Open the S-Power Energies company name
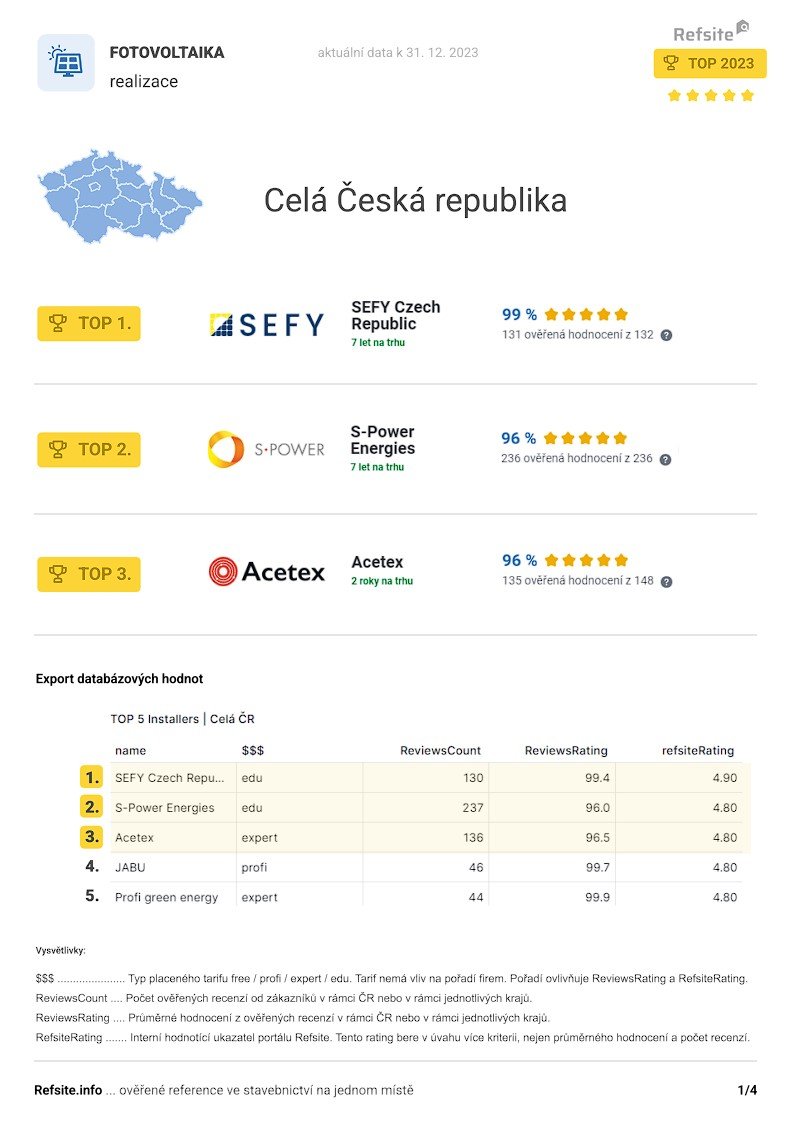Viewport: 795px width, 1128px height. coord(383,440)
